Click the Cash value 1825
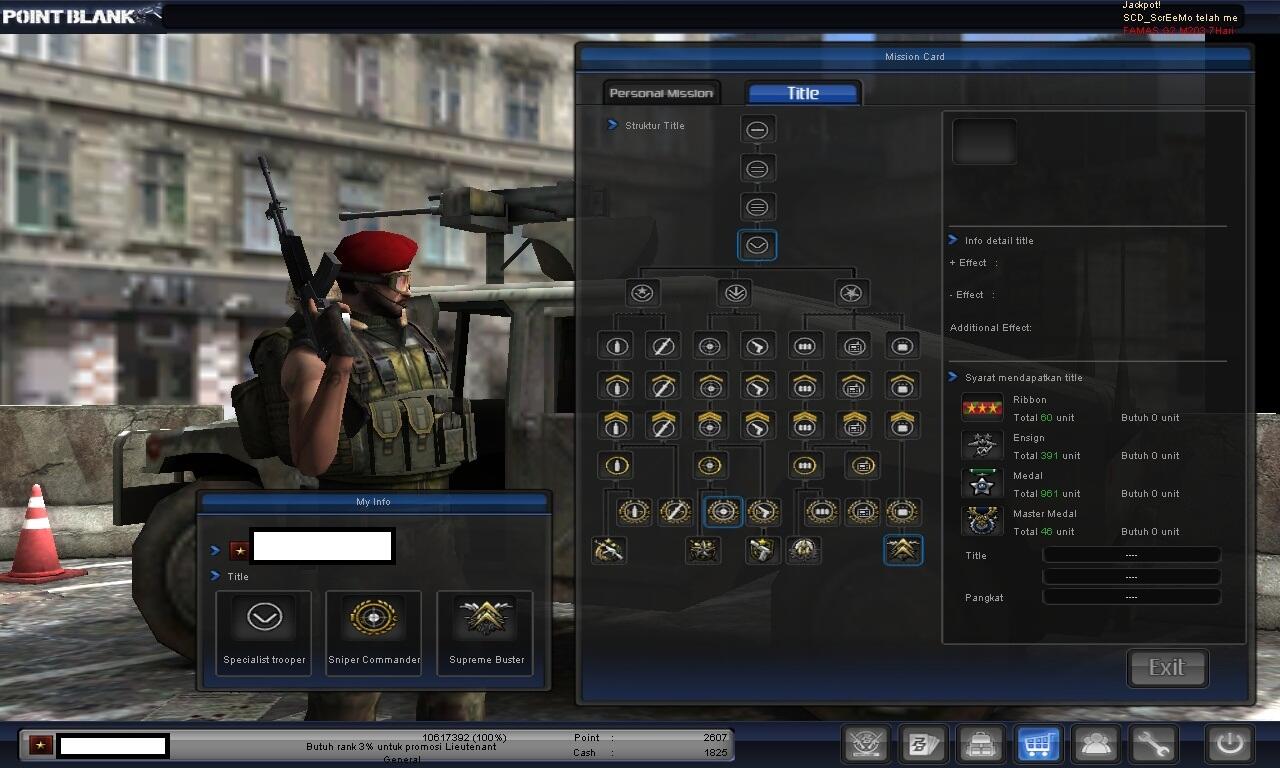This screenshot has height=768, width=1280. click(715, 753)
